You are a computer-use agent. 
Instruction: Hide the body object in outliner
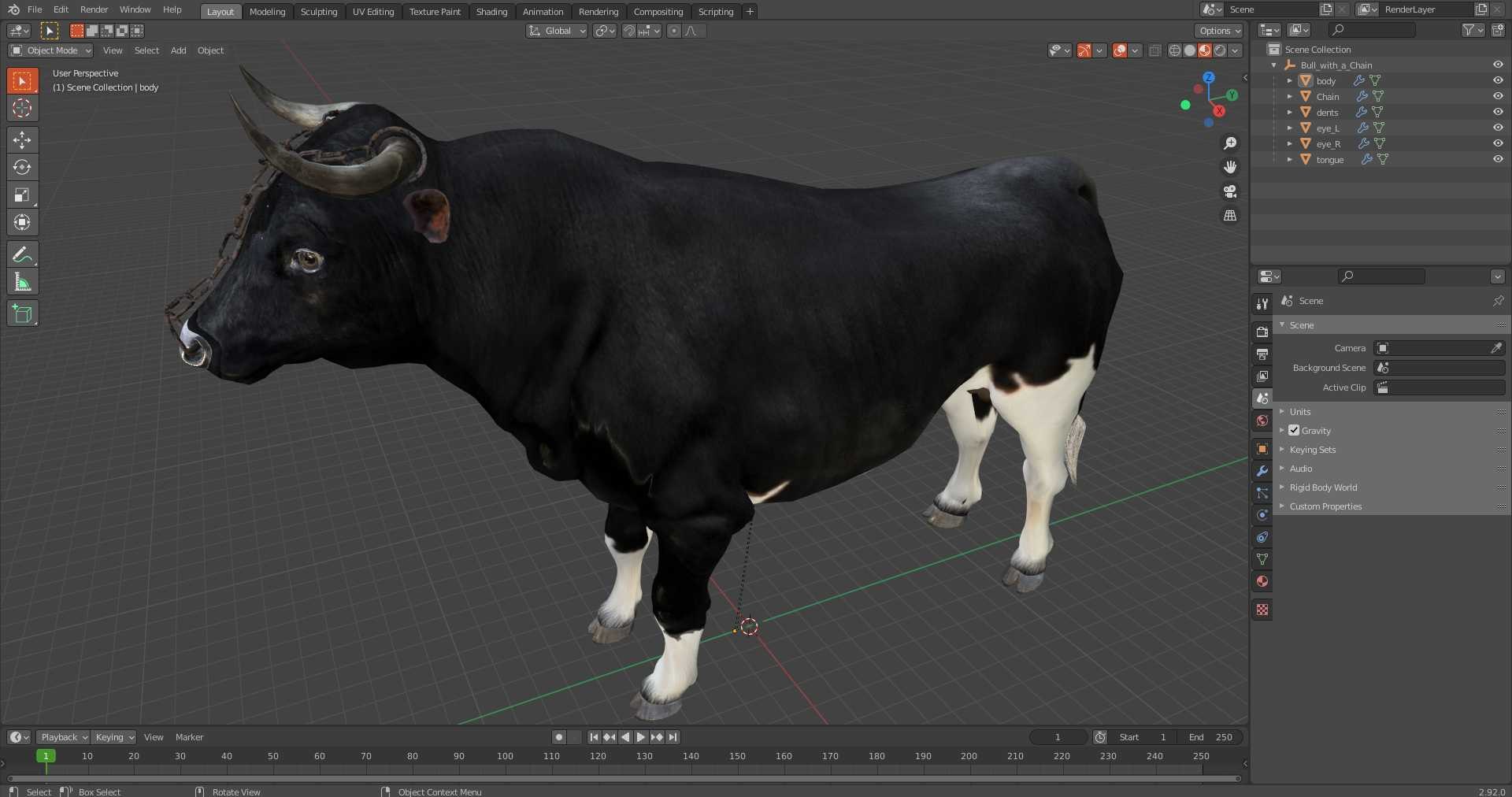[x=1498, y=80]
